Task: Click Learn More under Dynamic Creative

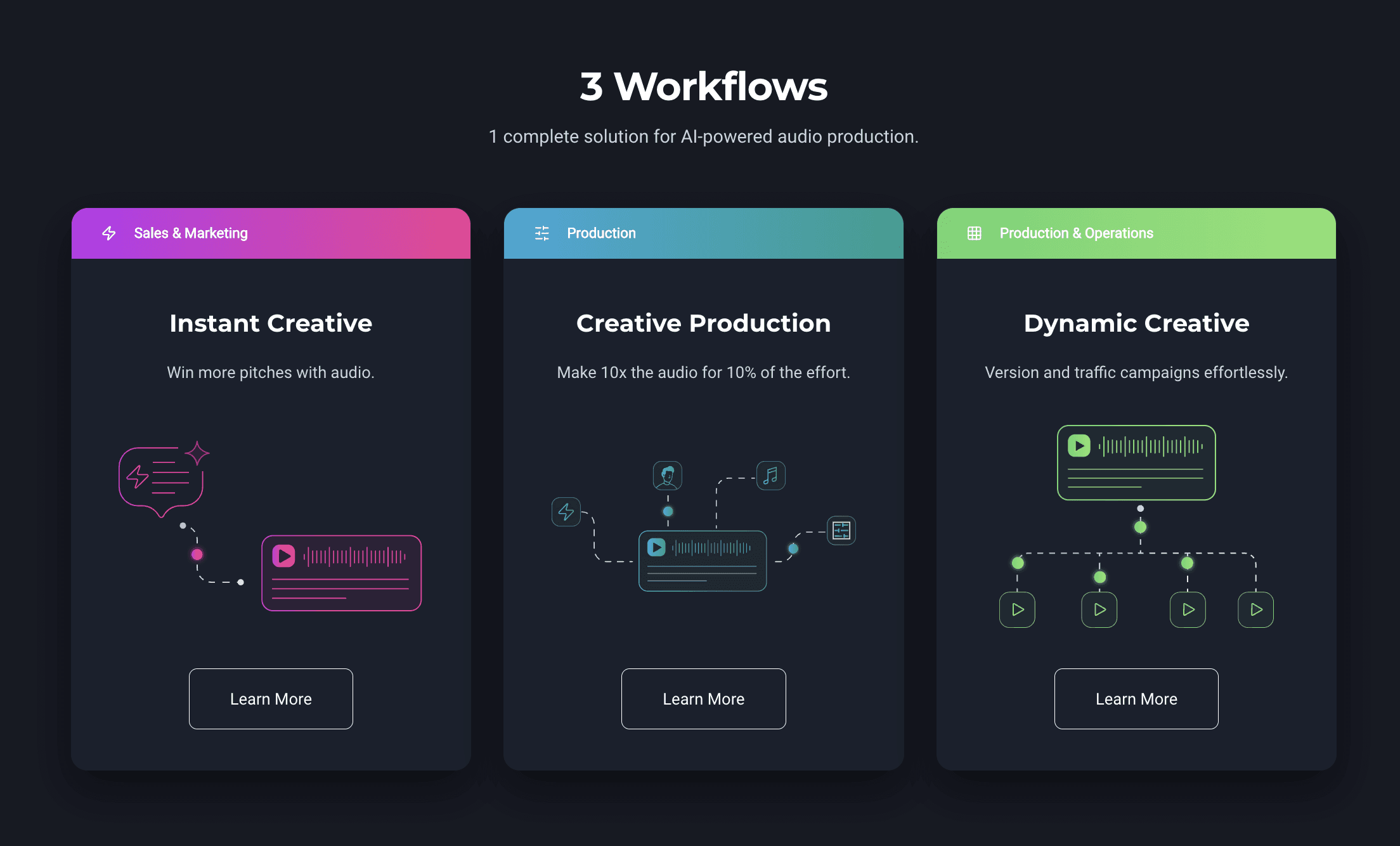Action: click(1136, 698)
